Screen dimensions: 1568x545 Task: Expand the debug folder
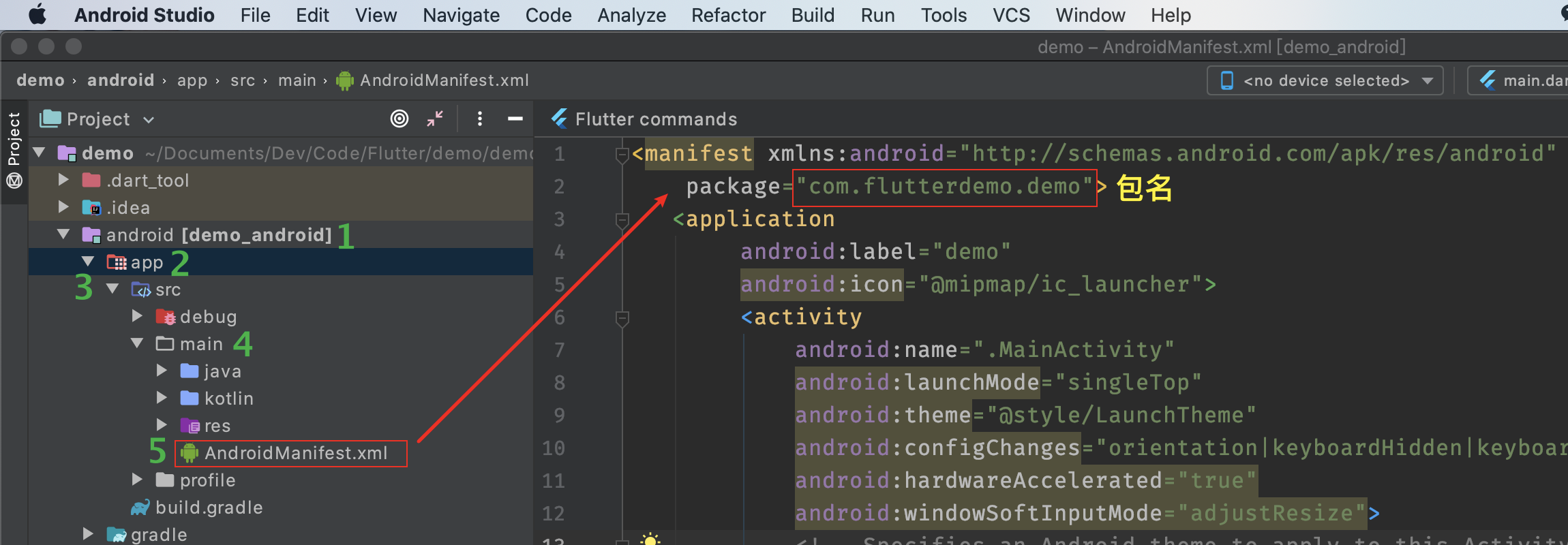pyautogui.click(x=138, y=316)
